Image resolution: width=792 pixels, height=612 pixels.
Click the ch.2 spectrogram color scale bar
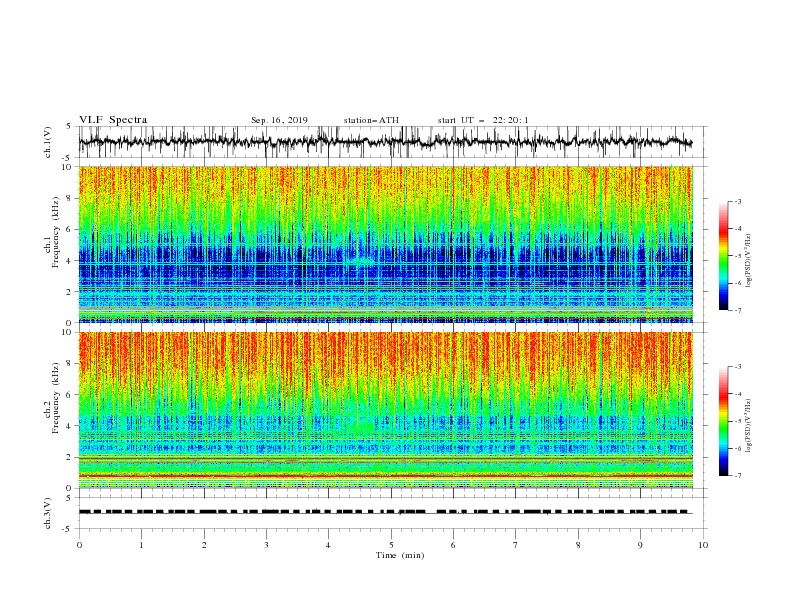(724, 421)
